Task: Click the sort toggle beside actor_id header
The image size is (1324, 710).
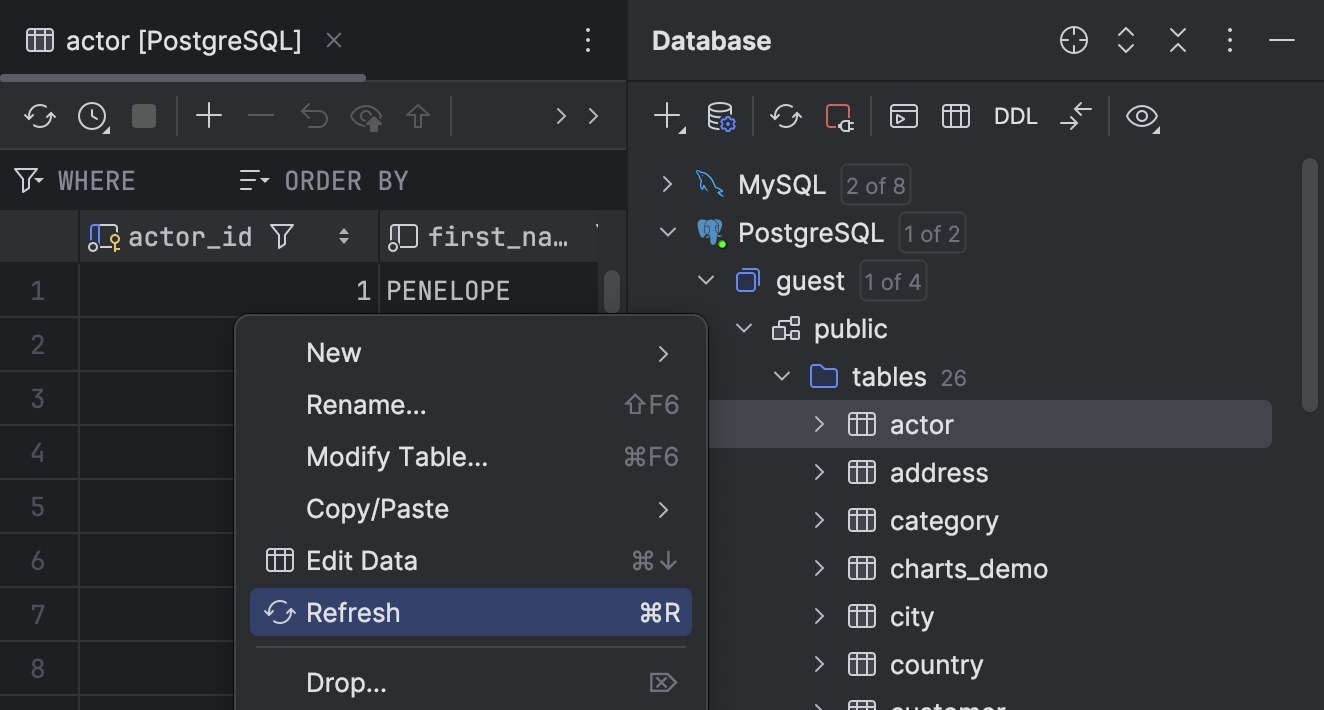Action: pos(343,236)
